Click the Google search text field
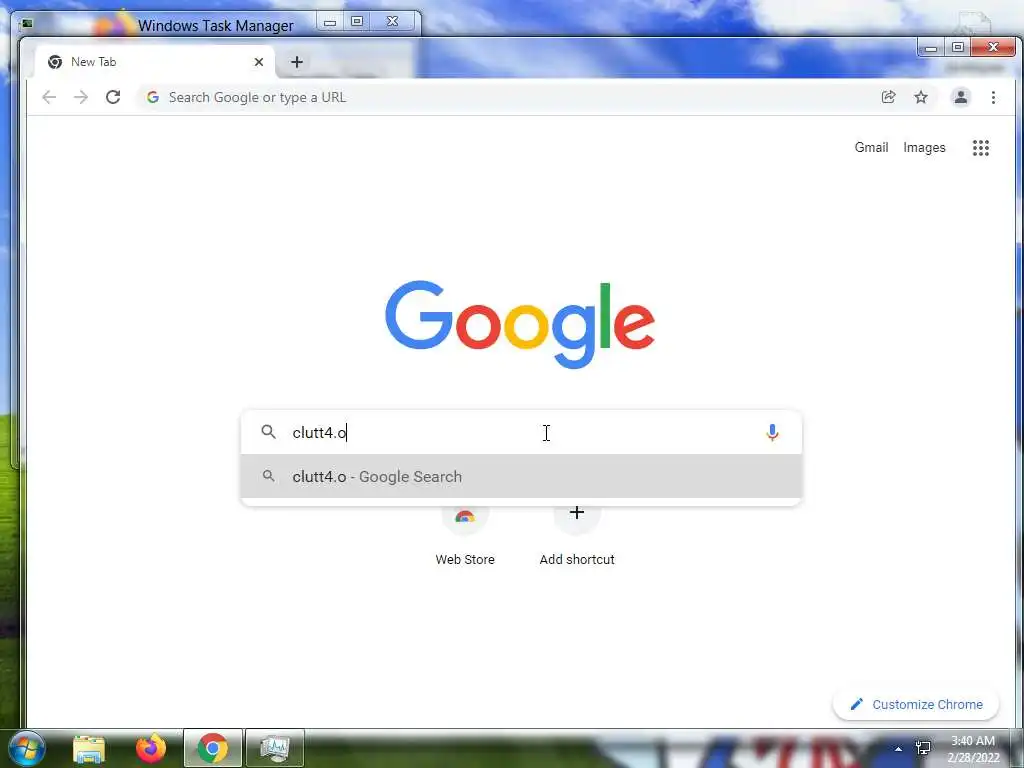 click(522, 432)
